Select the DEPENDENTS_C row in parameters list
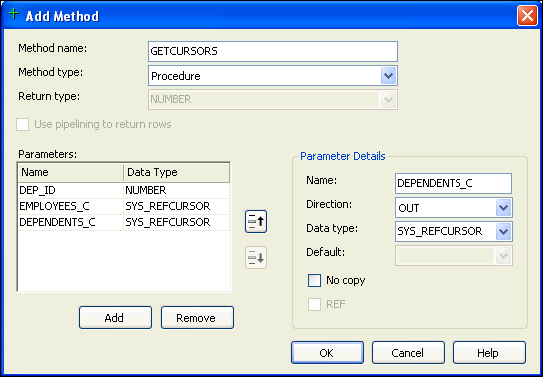The height and width of the screenshot is (377, 543). coord(124,223)
